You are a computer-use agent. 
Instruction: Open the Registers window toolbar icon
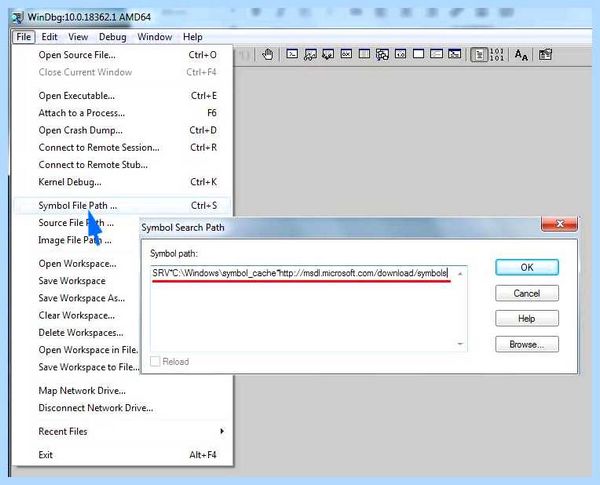[346, 54]
